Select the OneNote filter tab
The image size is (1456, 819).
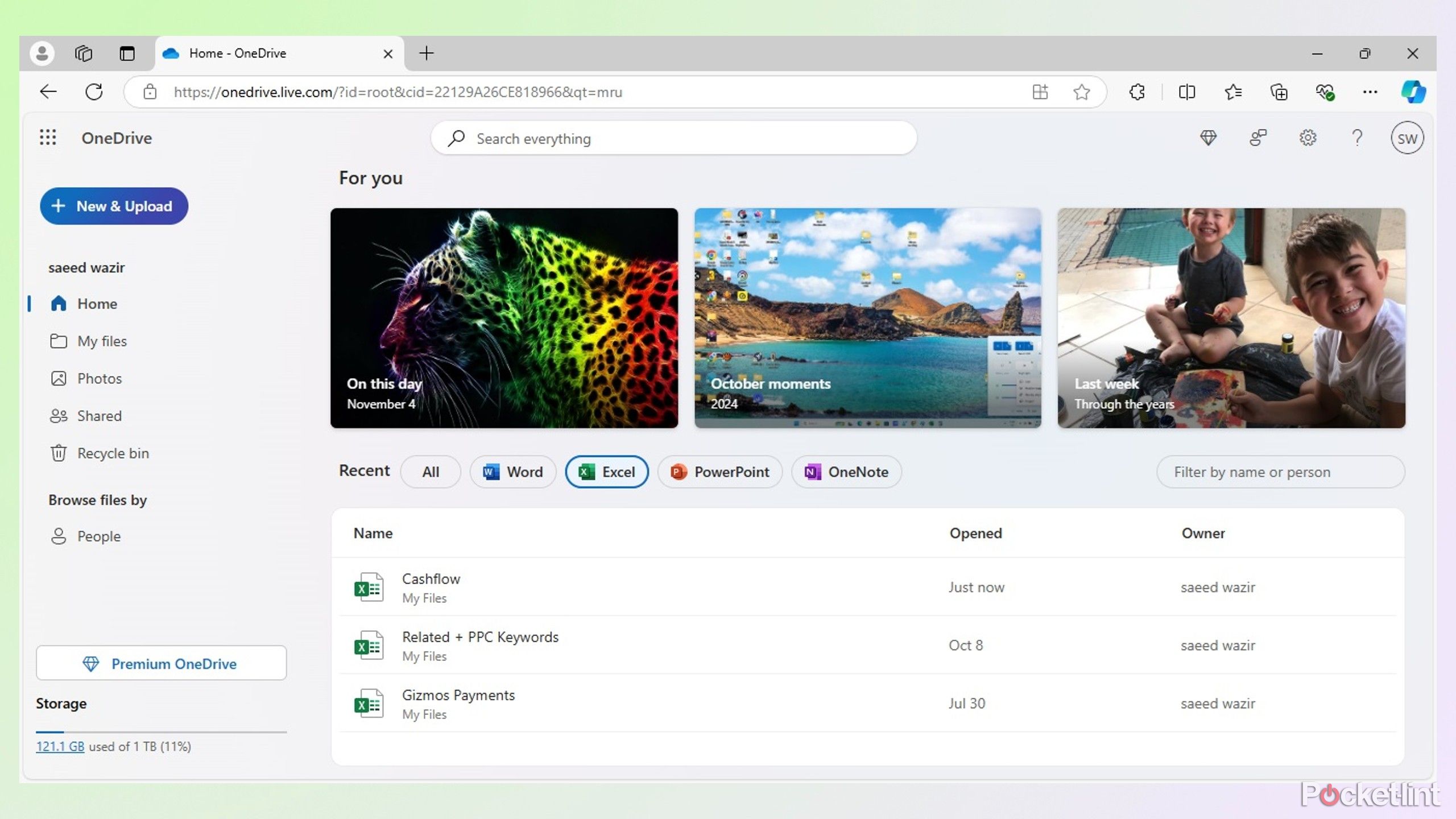point(846,471)
